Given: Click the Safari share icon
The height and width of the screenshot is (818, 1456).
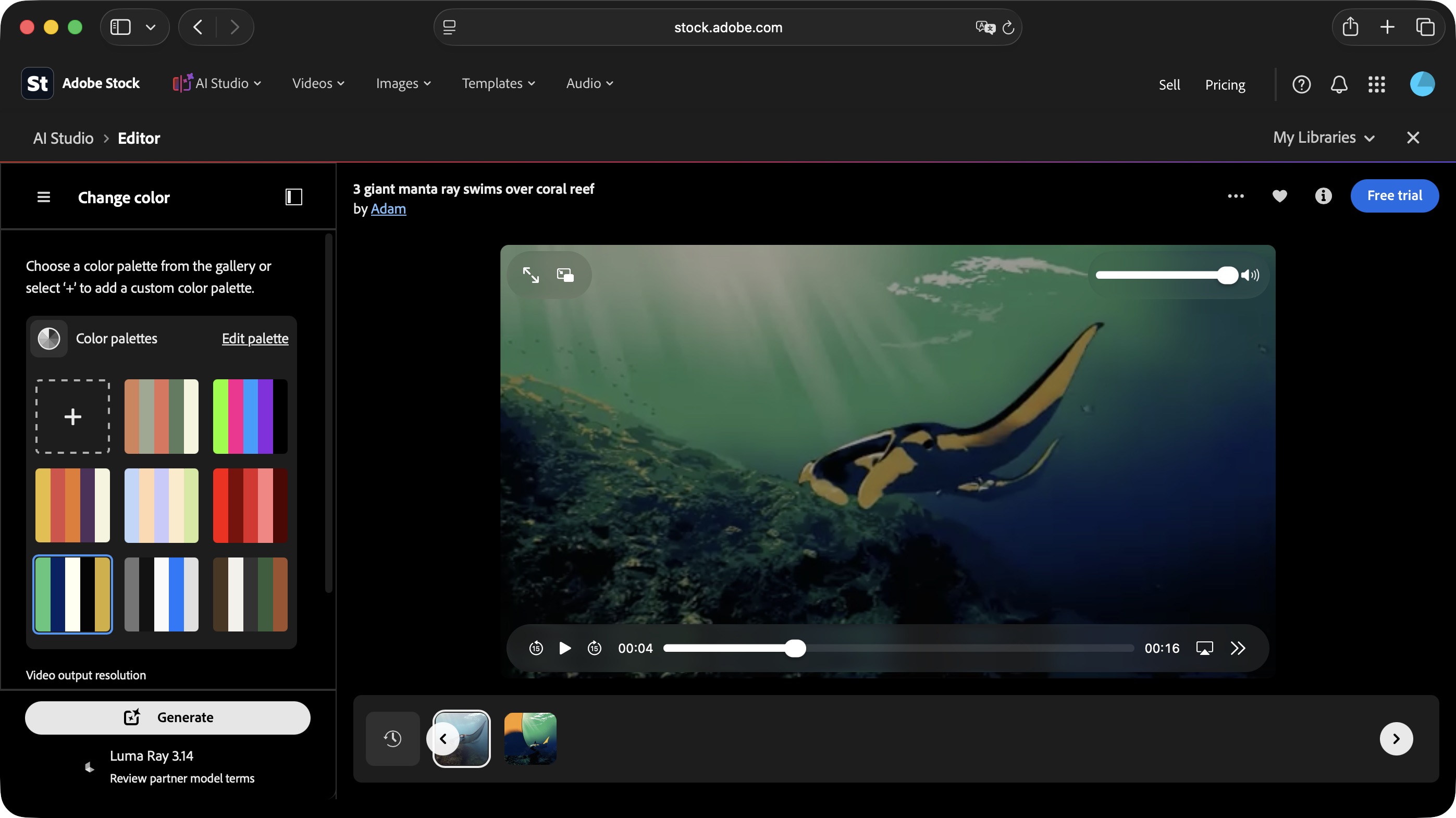Looking at the screenshot, I should pyautogui.click(x=1350, y=27).
